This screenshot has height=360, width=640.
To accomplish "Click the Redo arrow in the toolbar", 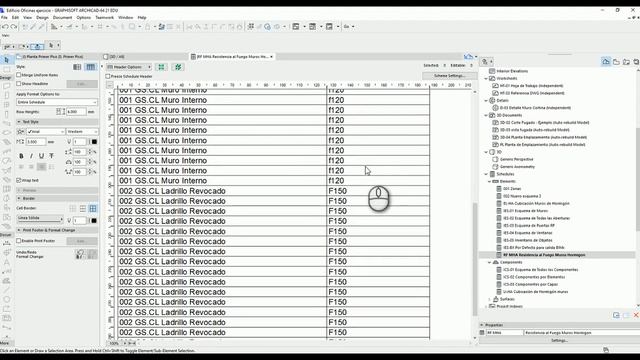I will tap(13, 27).
